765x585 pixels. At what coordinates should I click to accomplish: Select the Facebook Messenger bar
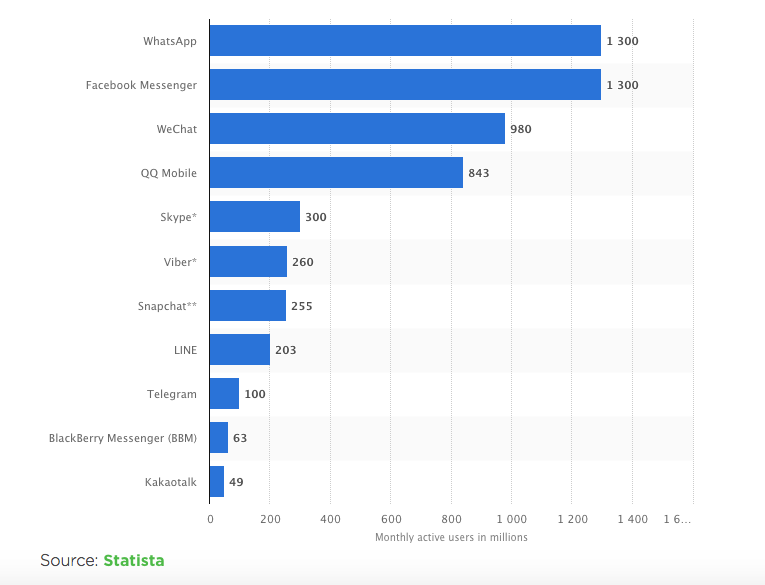405,84
